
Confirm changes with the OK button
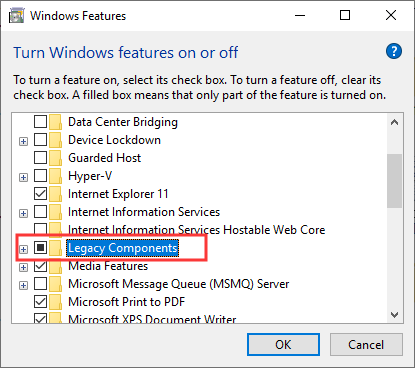click(283, 344)
